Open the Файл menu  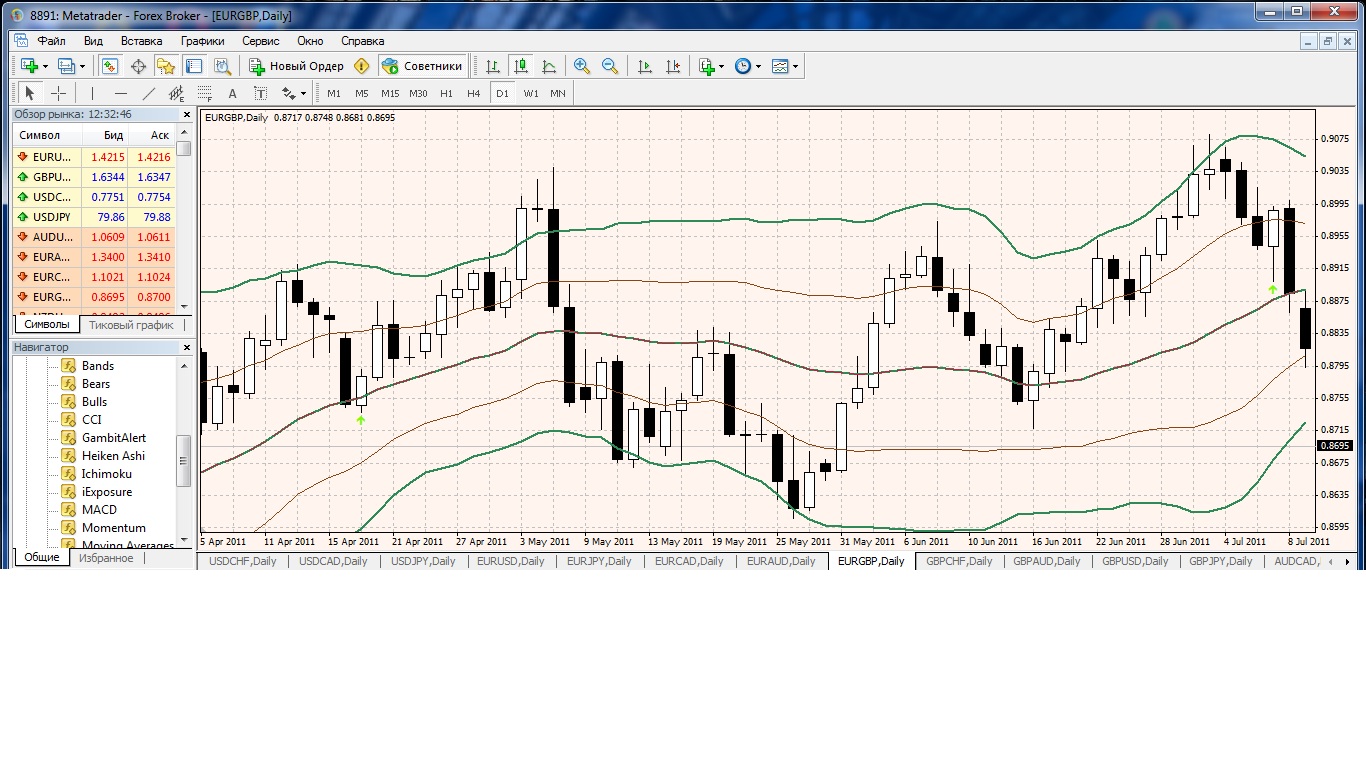pyautogui.click(x=51, y=41)
